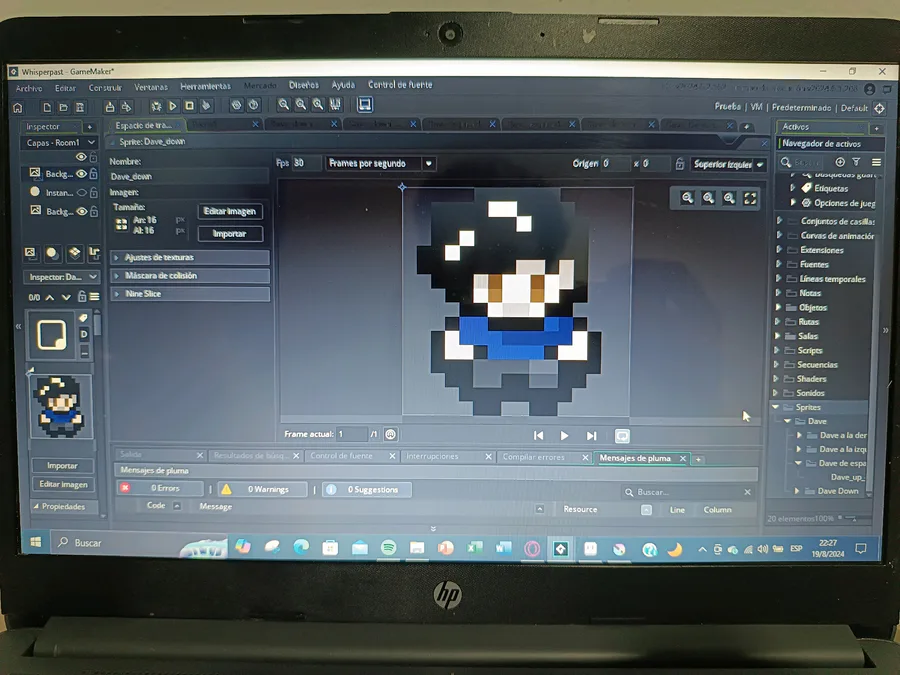Run the game with the toolbar play icon
Image resolution: width=900 pixels, height=675 pixels.
tap(173, 106)
